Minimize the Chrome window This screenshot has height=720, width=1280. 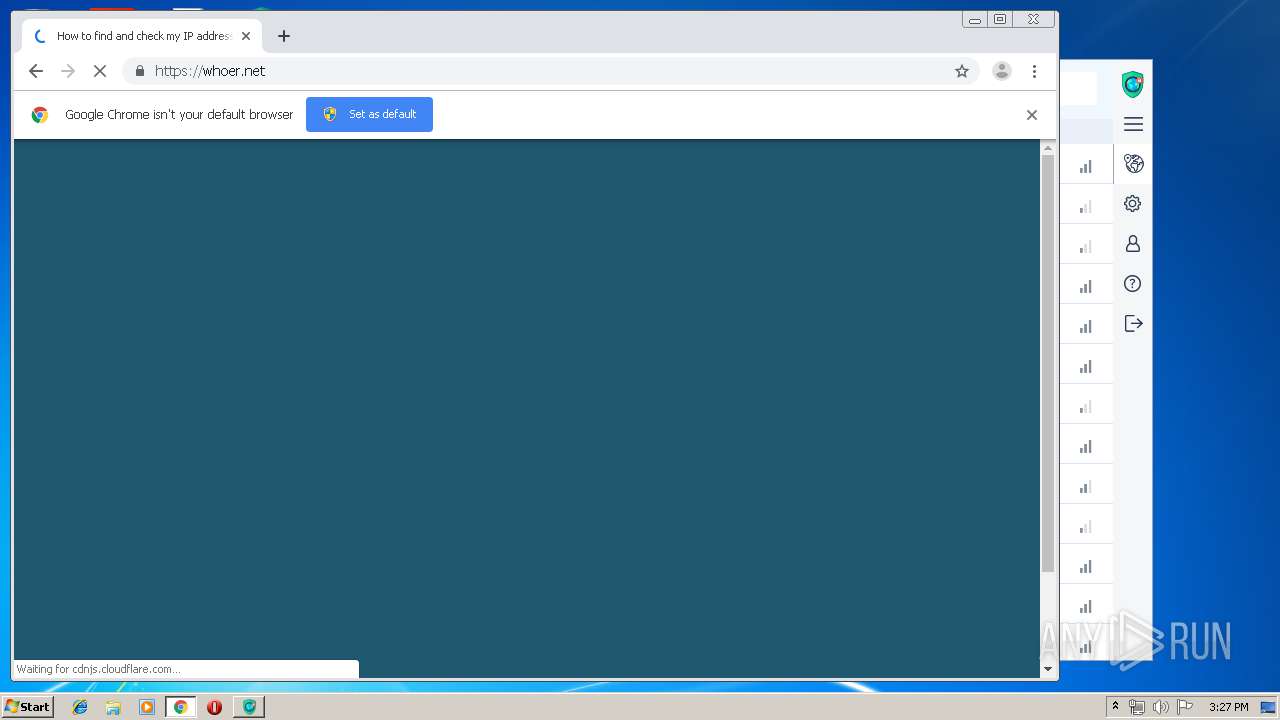(975, 19)
